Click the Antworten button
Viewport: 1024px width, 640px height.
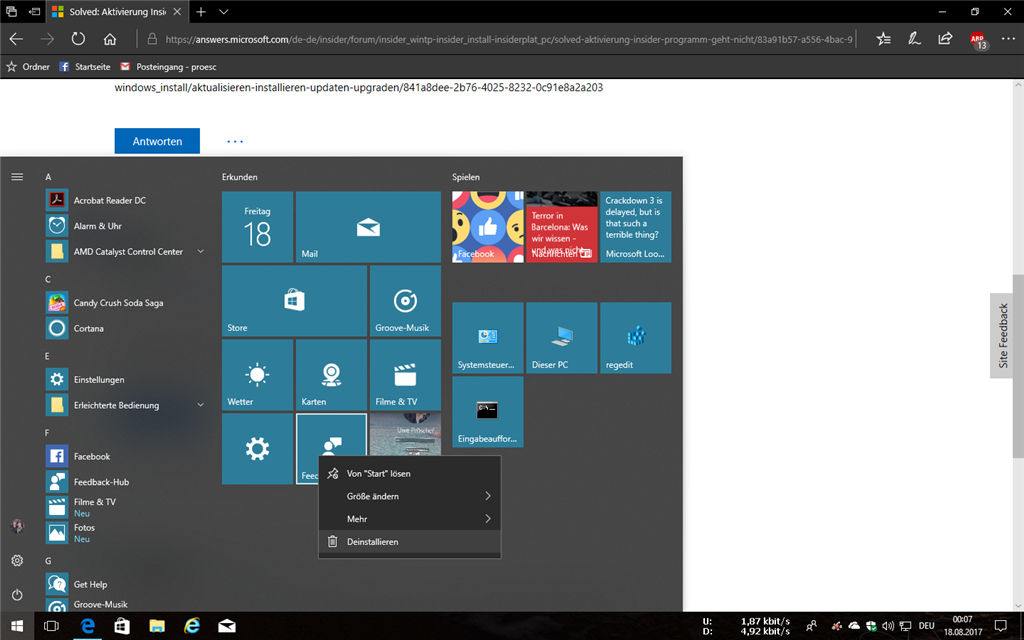click(157, 141)
